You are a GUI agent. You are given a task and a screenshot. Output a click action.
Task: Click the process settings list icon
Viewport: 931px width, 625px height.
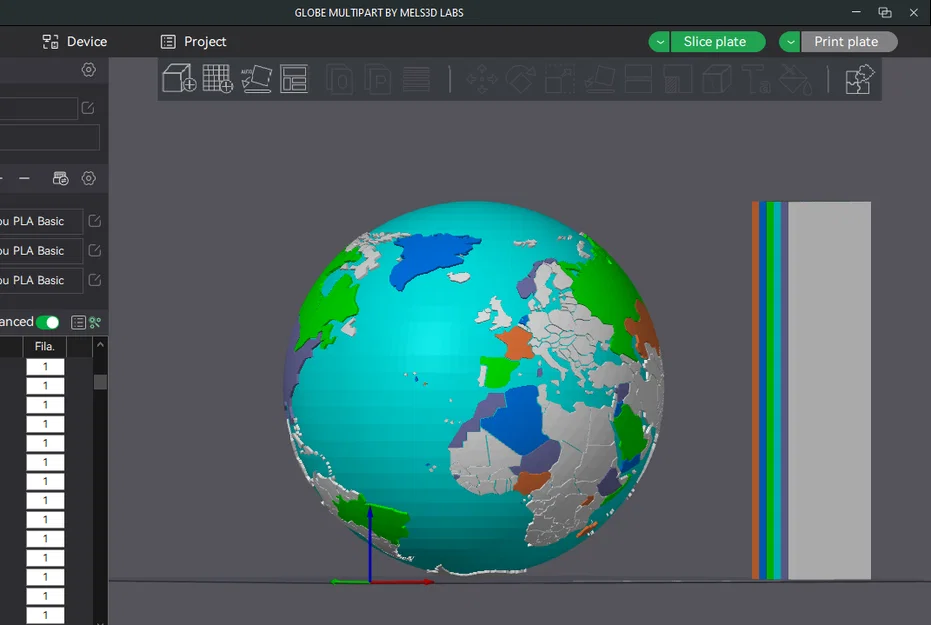point(78,322)
